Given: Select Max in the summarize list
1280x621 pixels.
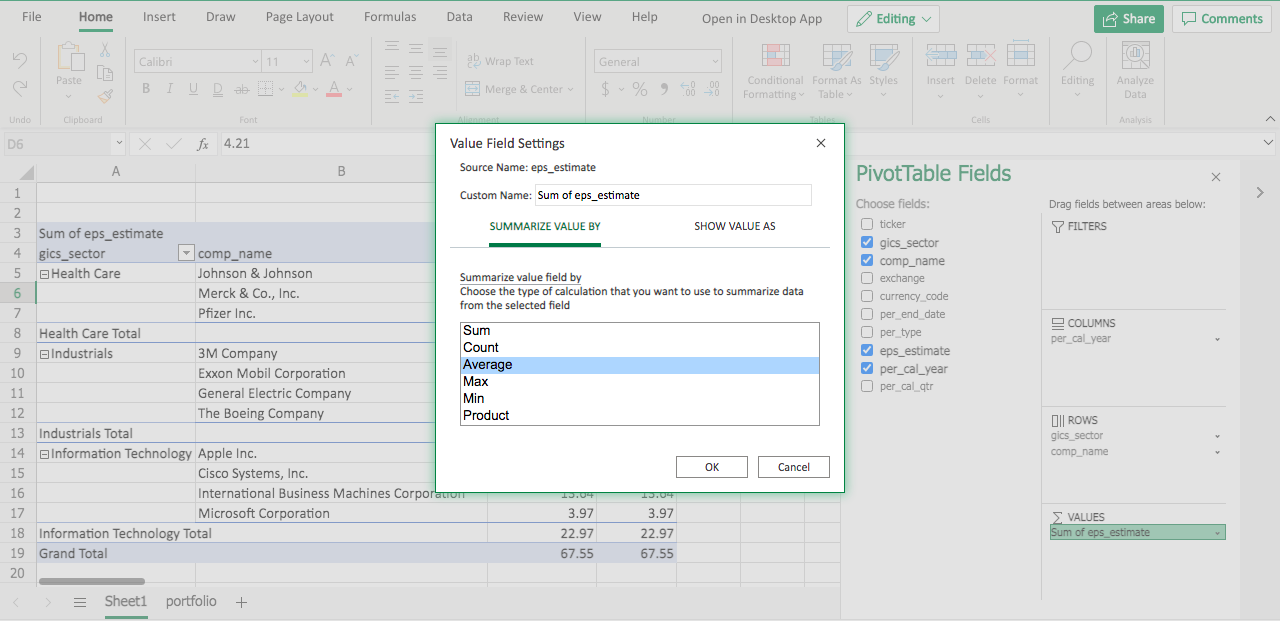Looking at the screenshot, I should point(476,382).
